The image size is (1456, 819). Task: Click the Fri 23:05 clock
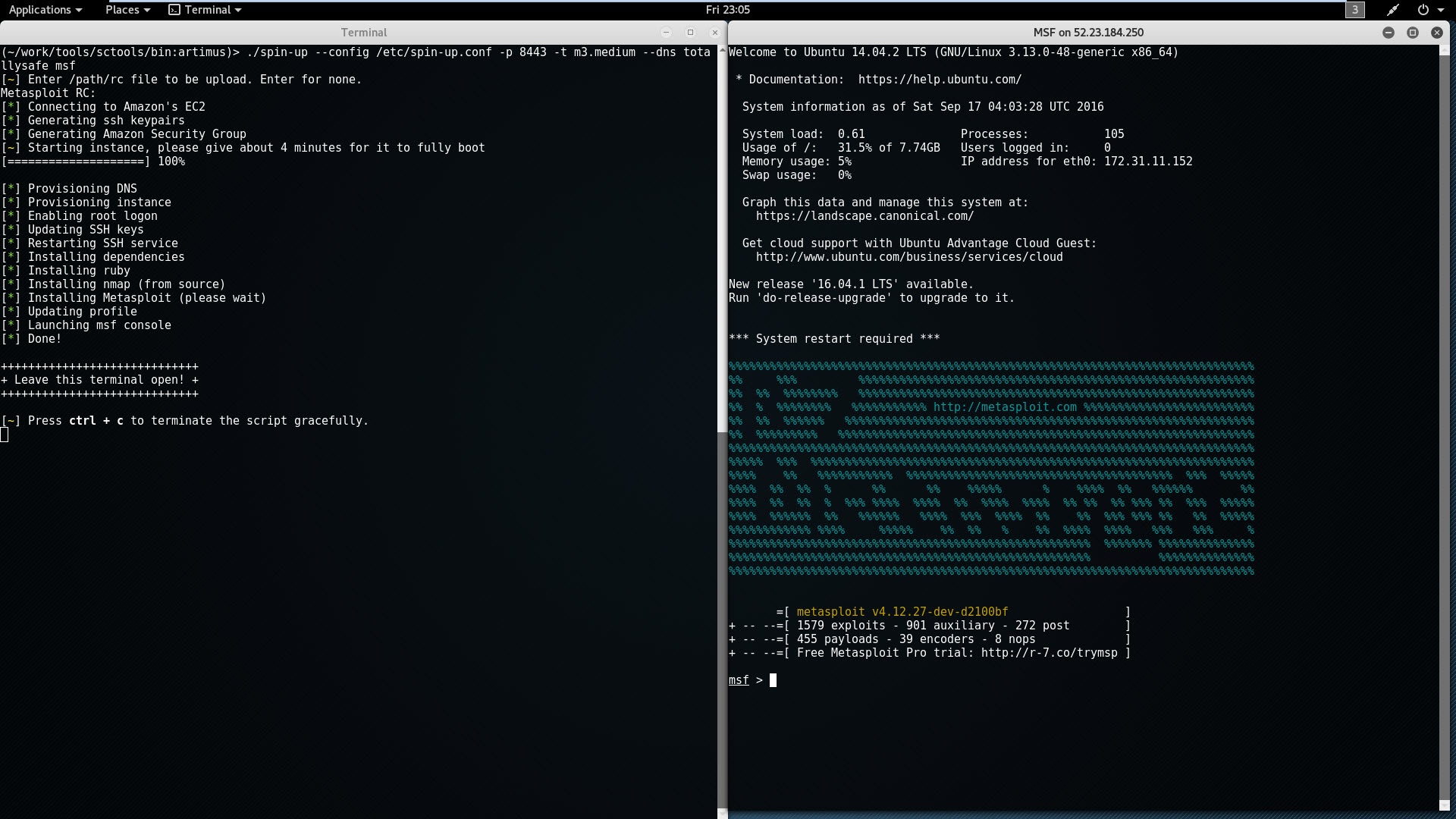(727, 10)
